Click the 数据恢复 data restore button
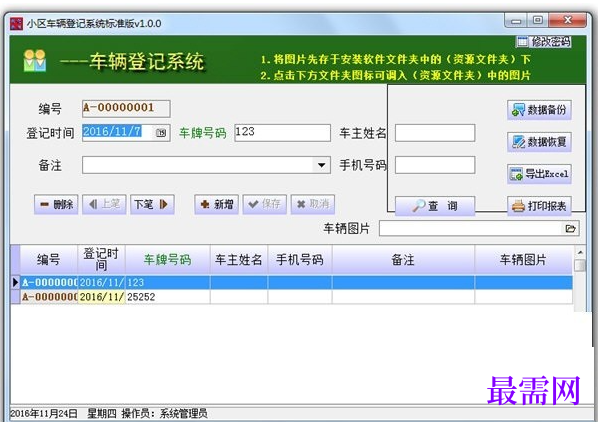This screenshot has width=599, height=422. (539, 142)
